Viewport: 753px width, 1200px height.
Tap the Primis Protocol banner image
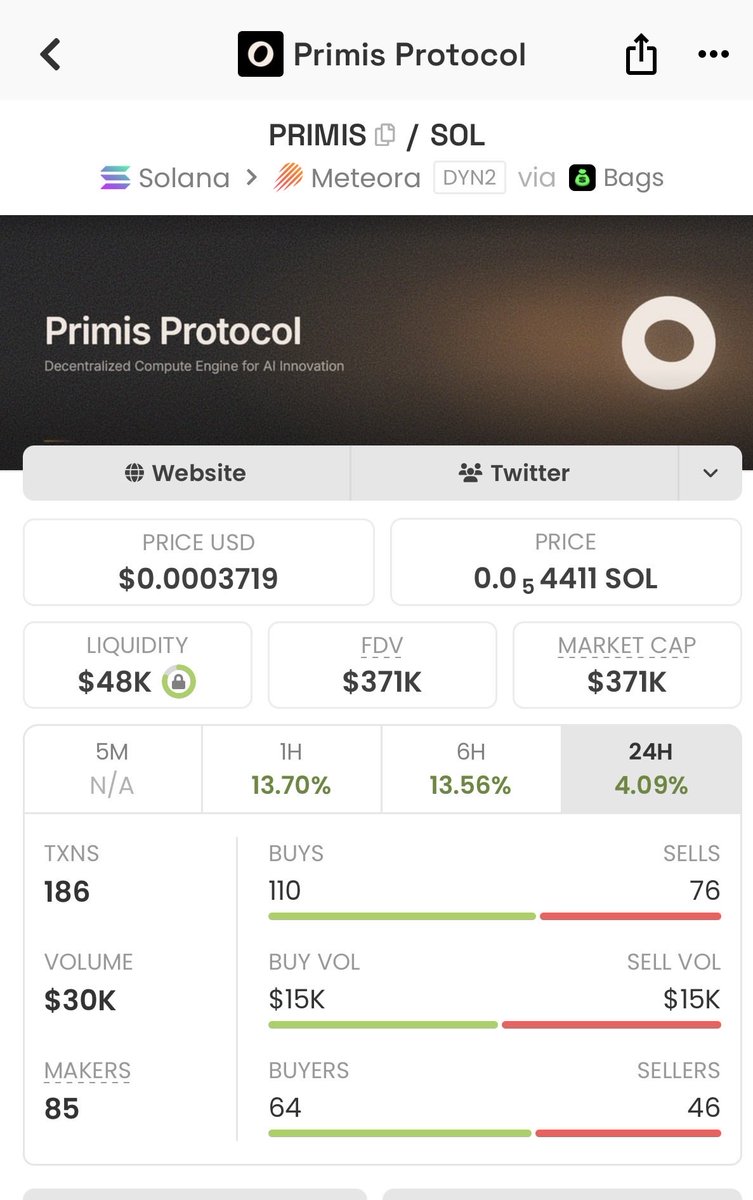coord(376,330)
